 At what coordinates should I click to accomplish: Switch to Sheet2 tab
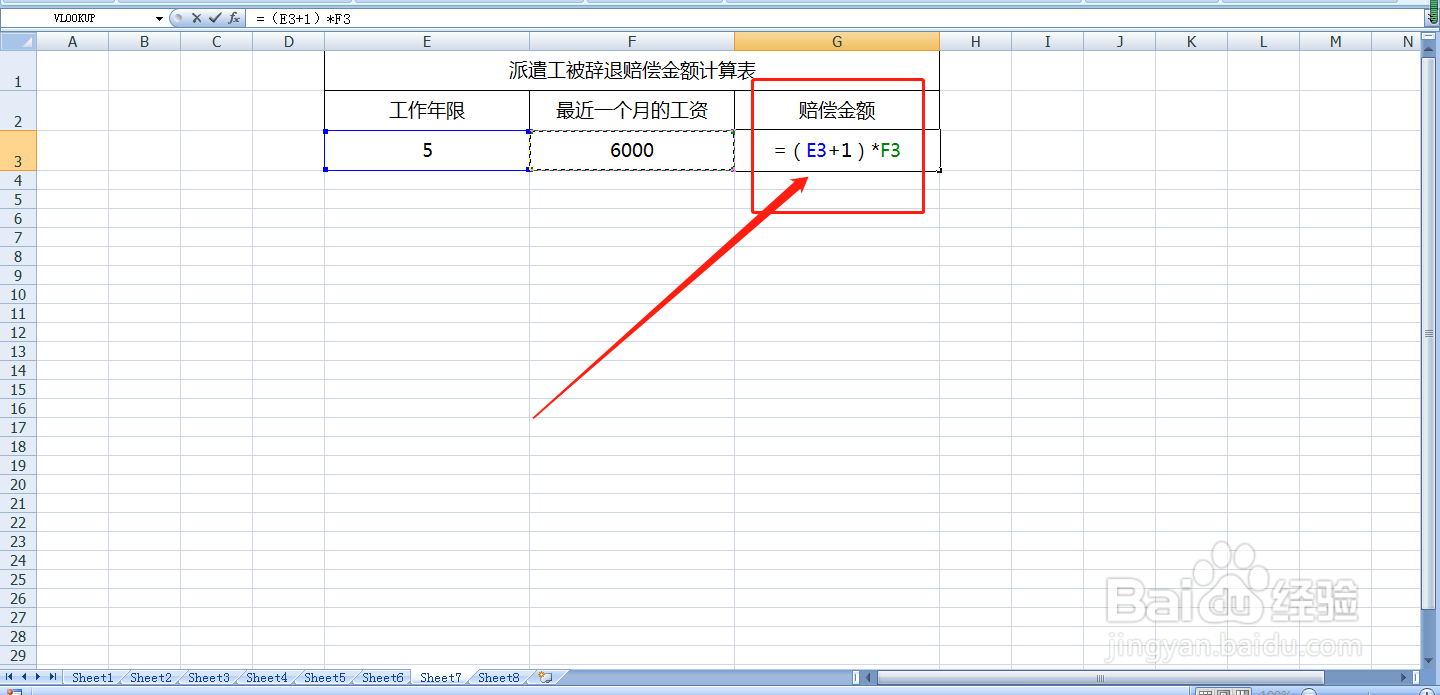(x=151, y=677)
